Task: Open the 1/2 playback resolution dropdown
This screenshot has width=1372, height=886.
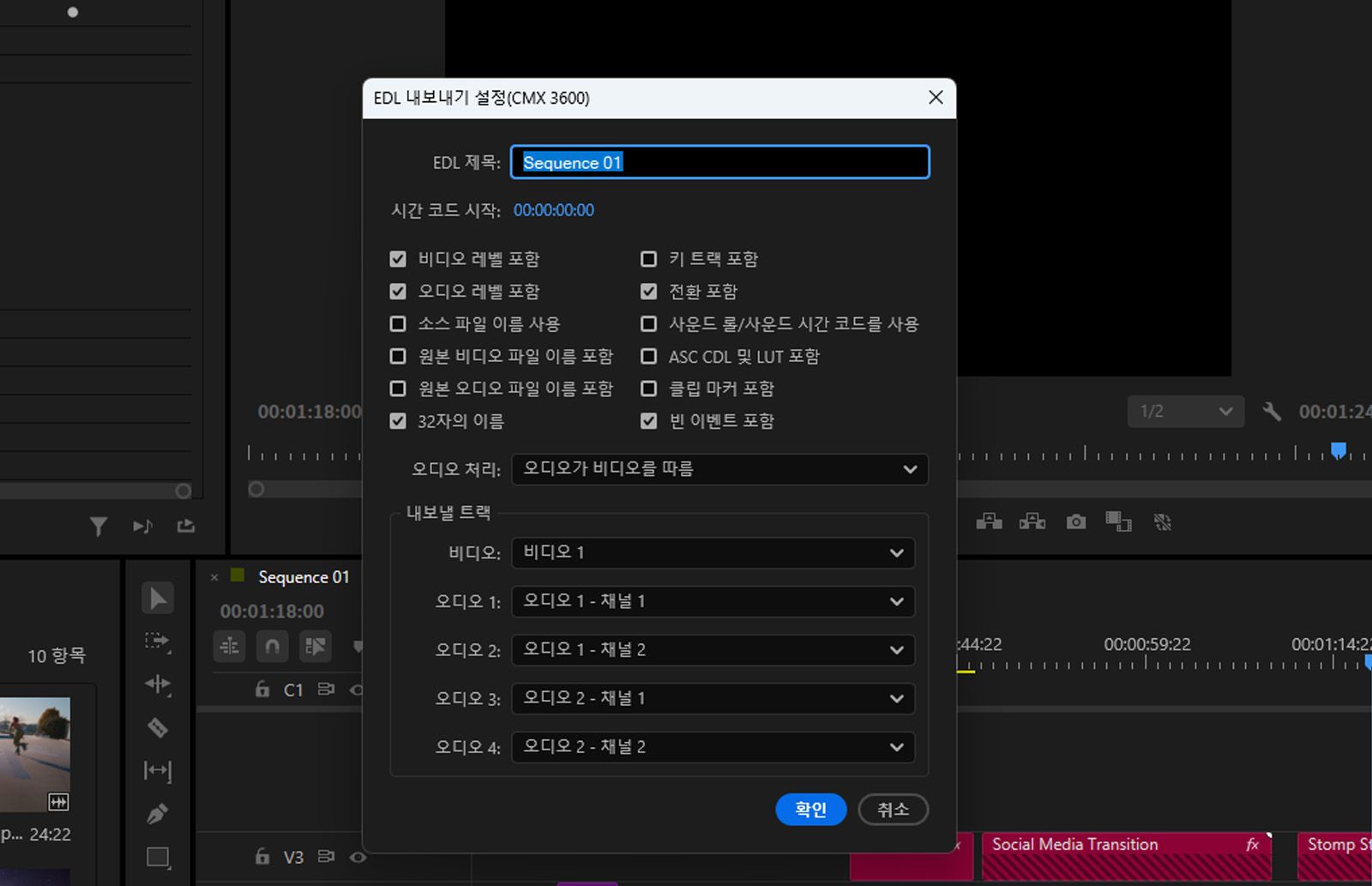Action: 1185,411
